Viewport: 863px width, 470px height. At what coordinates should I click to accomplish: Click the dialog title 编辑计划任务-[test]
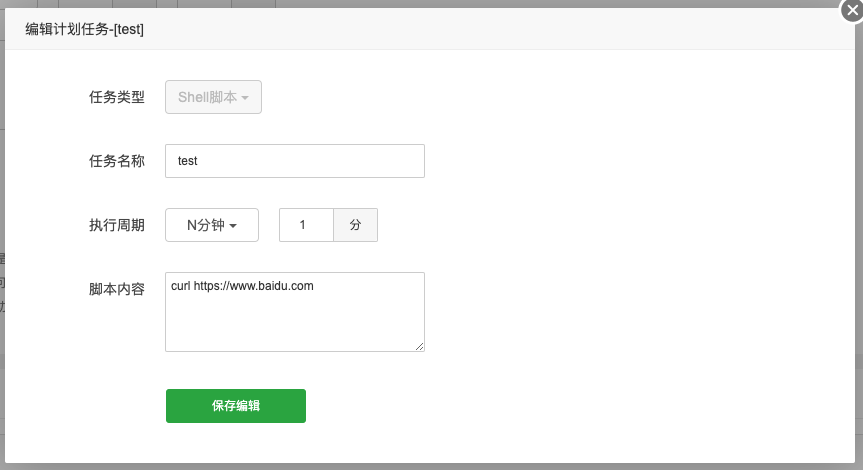pyautogui.click(x=85, y=30)
